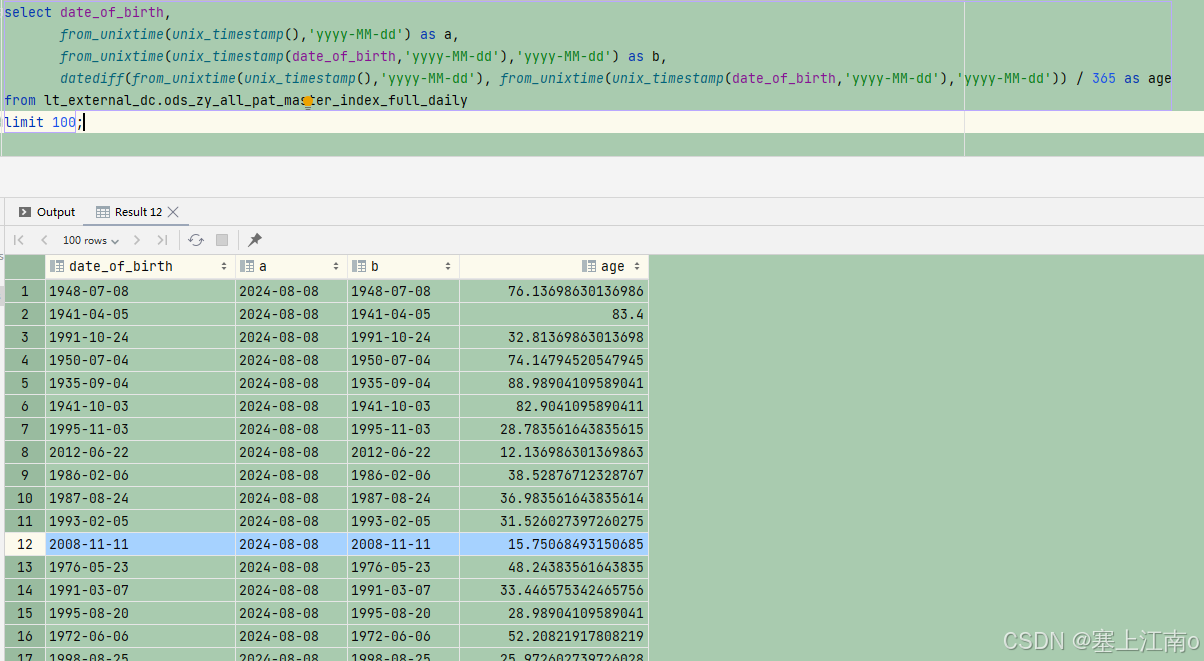This screenshot has height=661, width=1204.
Task: Click column a cell in row 5
Action: tap(291, 383)
